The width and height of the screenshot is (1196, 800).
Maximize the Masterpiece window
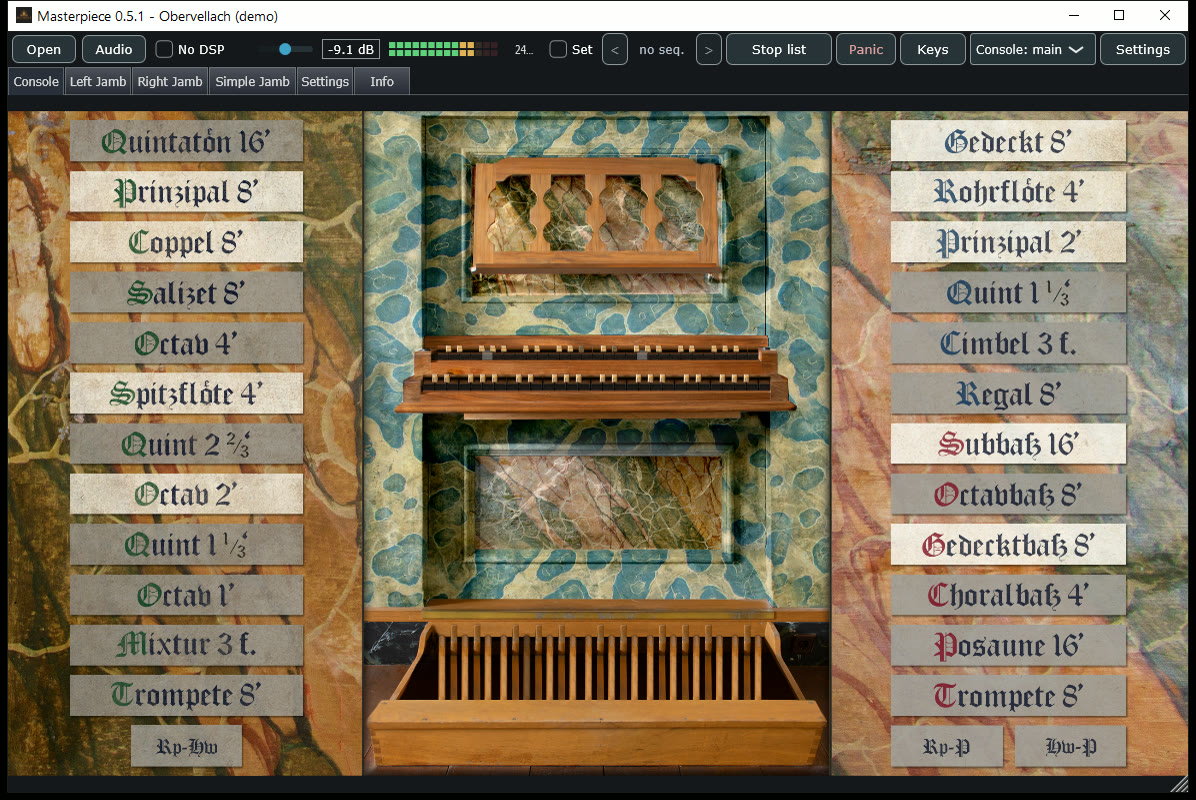coord(1119,15)
